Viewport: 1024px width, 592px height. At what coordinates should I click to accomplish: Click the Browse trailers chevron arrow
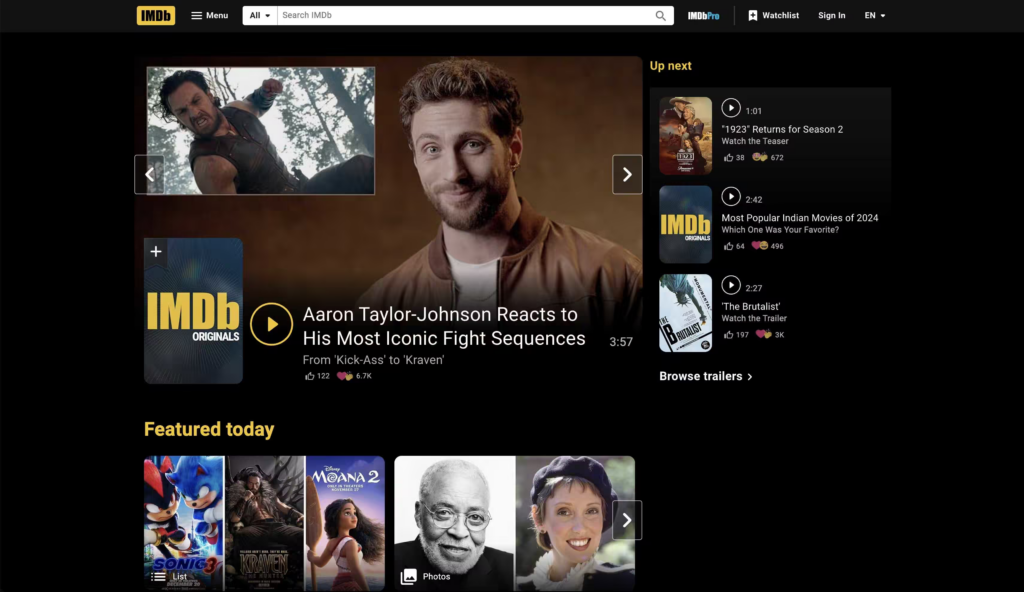click(750, 377)
